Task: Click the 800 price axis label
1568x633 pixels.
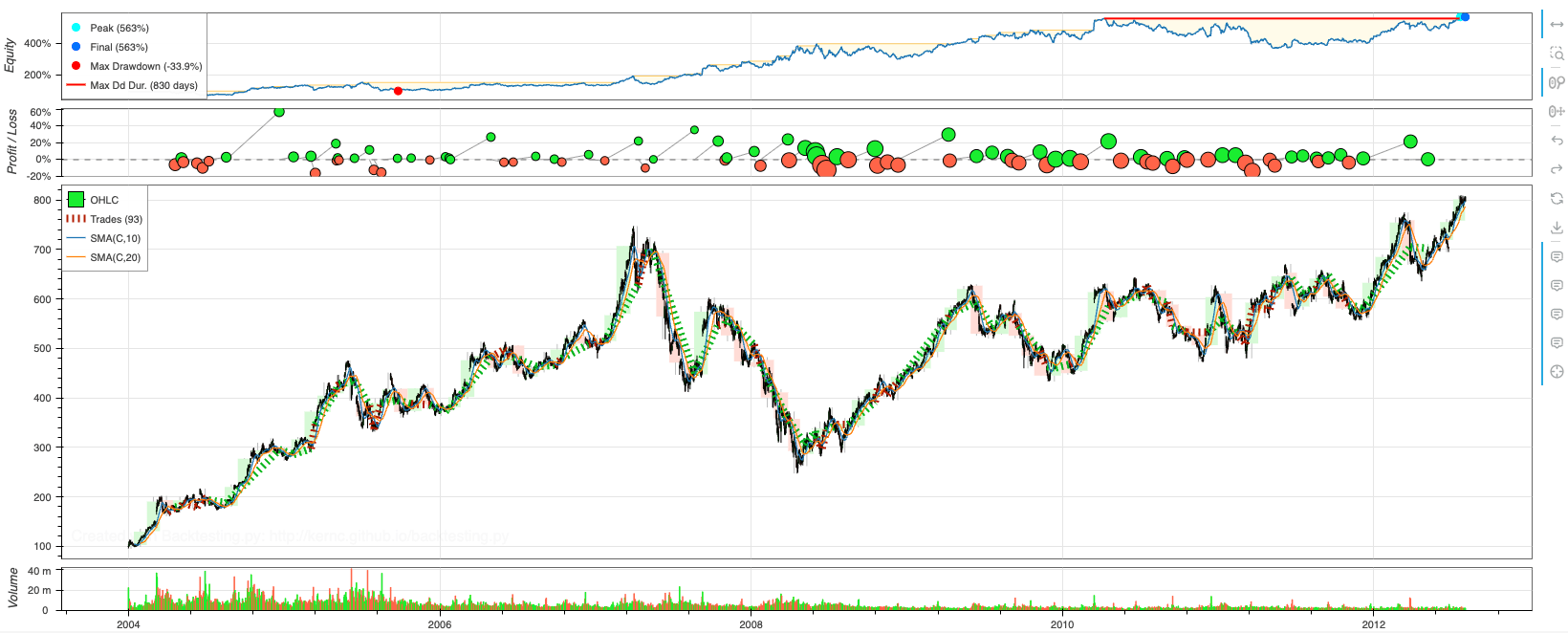Action: coord(42,201)
